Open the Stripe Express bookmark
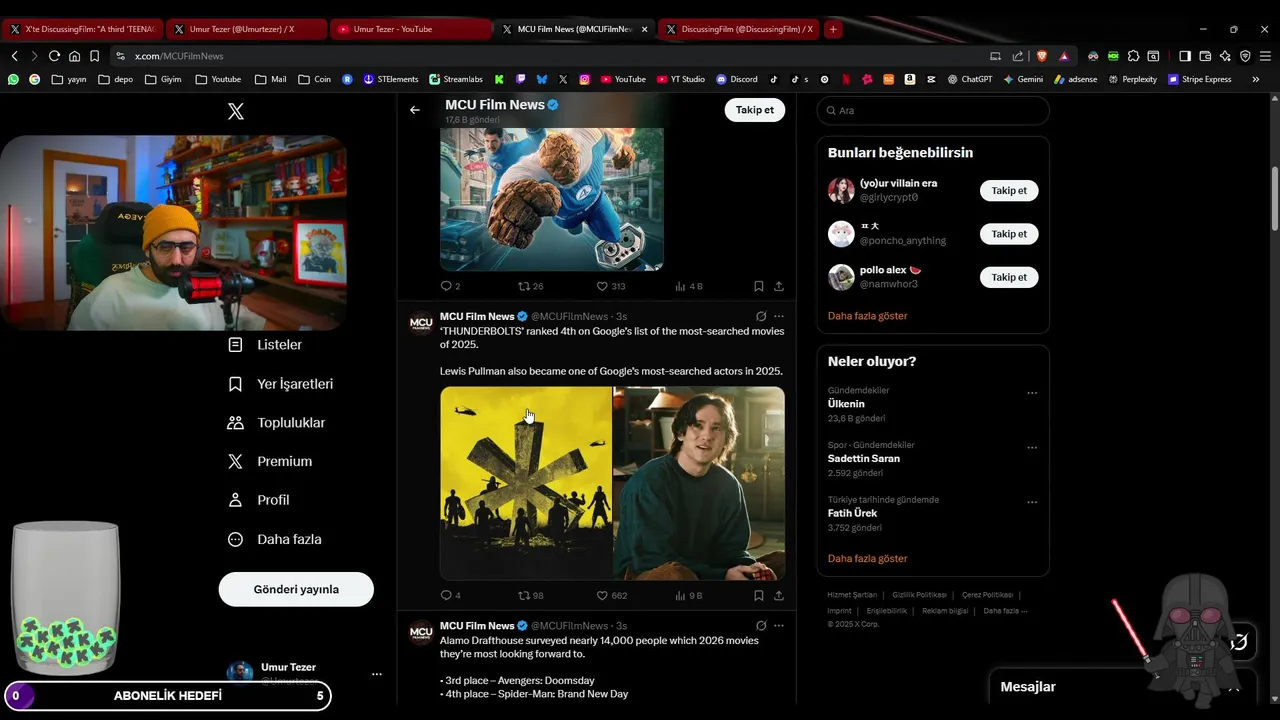Screen dimensions: 1280x720 pos(1199,79)
